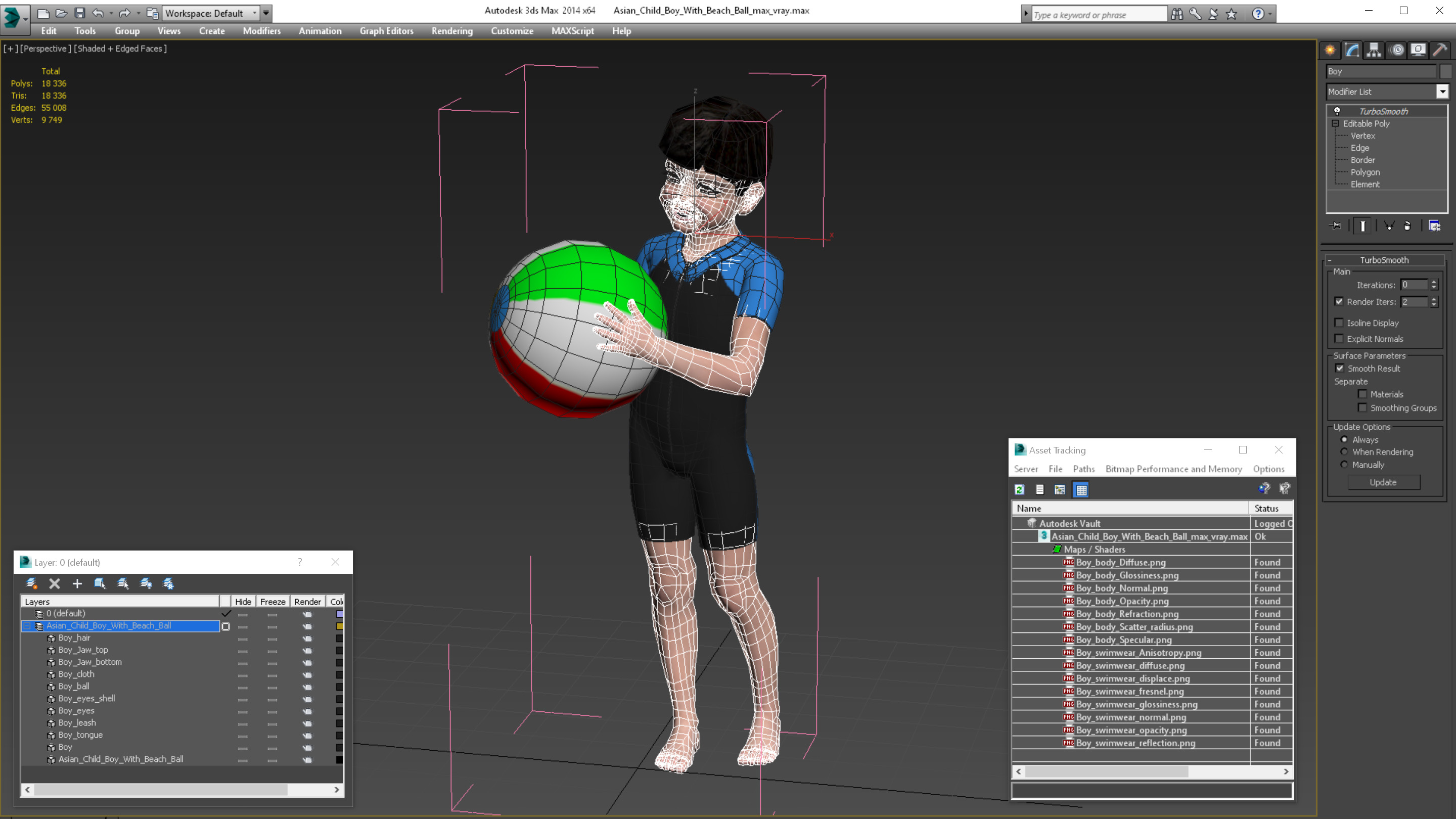Click the Boy_ball layer color swatch
The image size is (1456, 819).
[x=339, y=686]
